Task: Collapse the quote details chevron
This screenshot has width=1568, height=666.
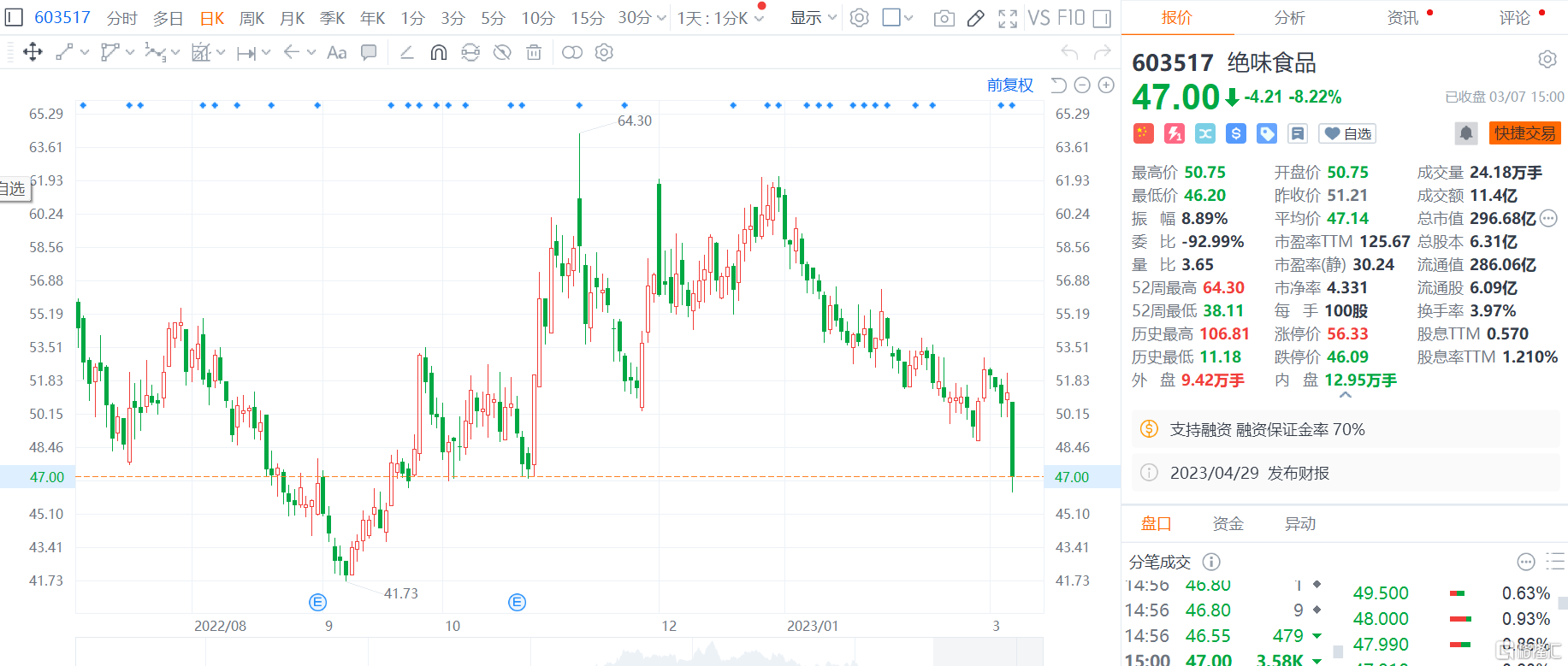Action: (1346, 396)
